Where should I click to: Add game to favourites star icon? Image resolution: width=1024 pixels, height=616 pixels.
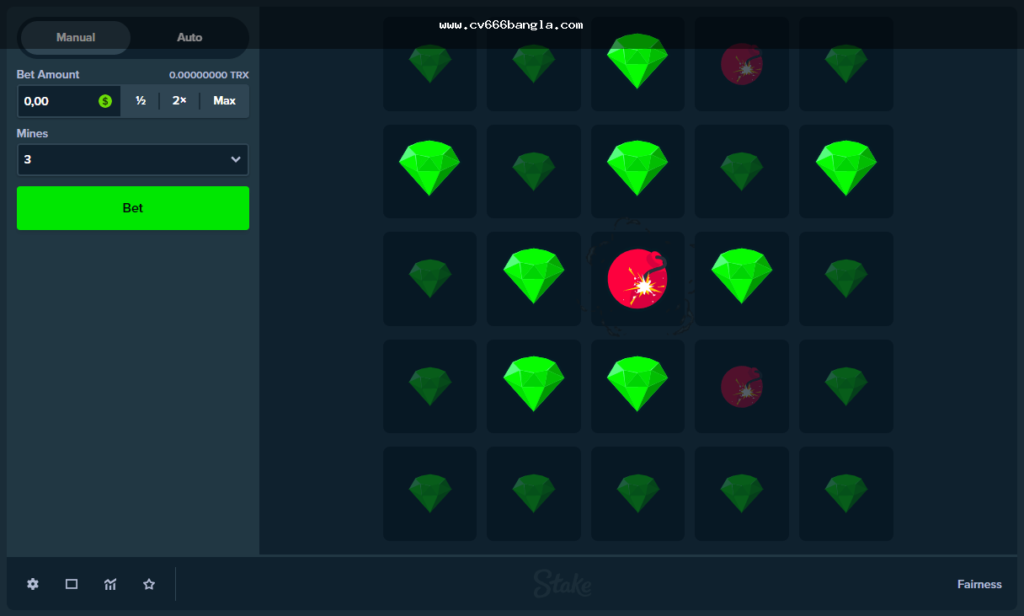(x=149, y=584)
